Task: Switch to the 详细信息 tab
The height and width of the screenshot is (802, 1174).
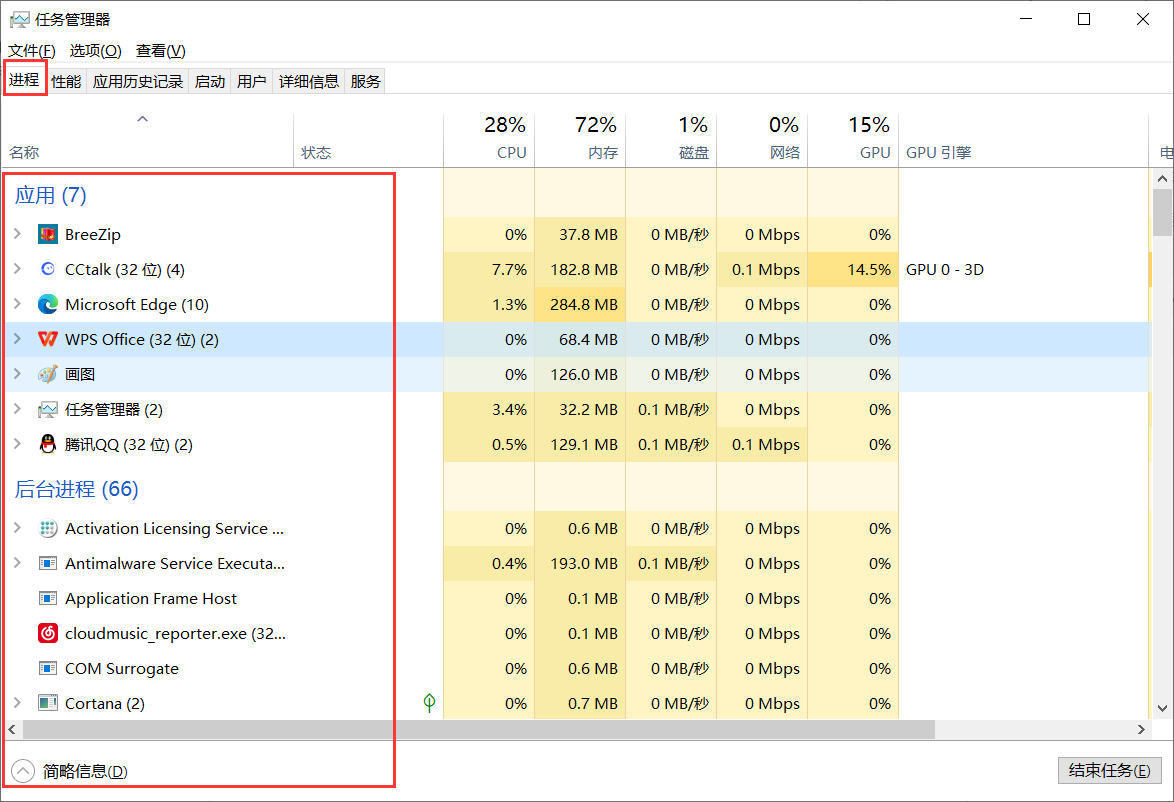Action: (308, 82)
